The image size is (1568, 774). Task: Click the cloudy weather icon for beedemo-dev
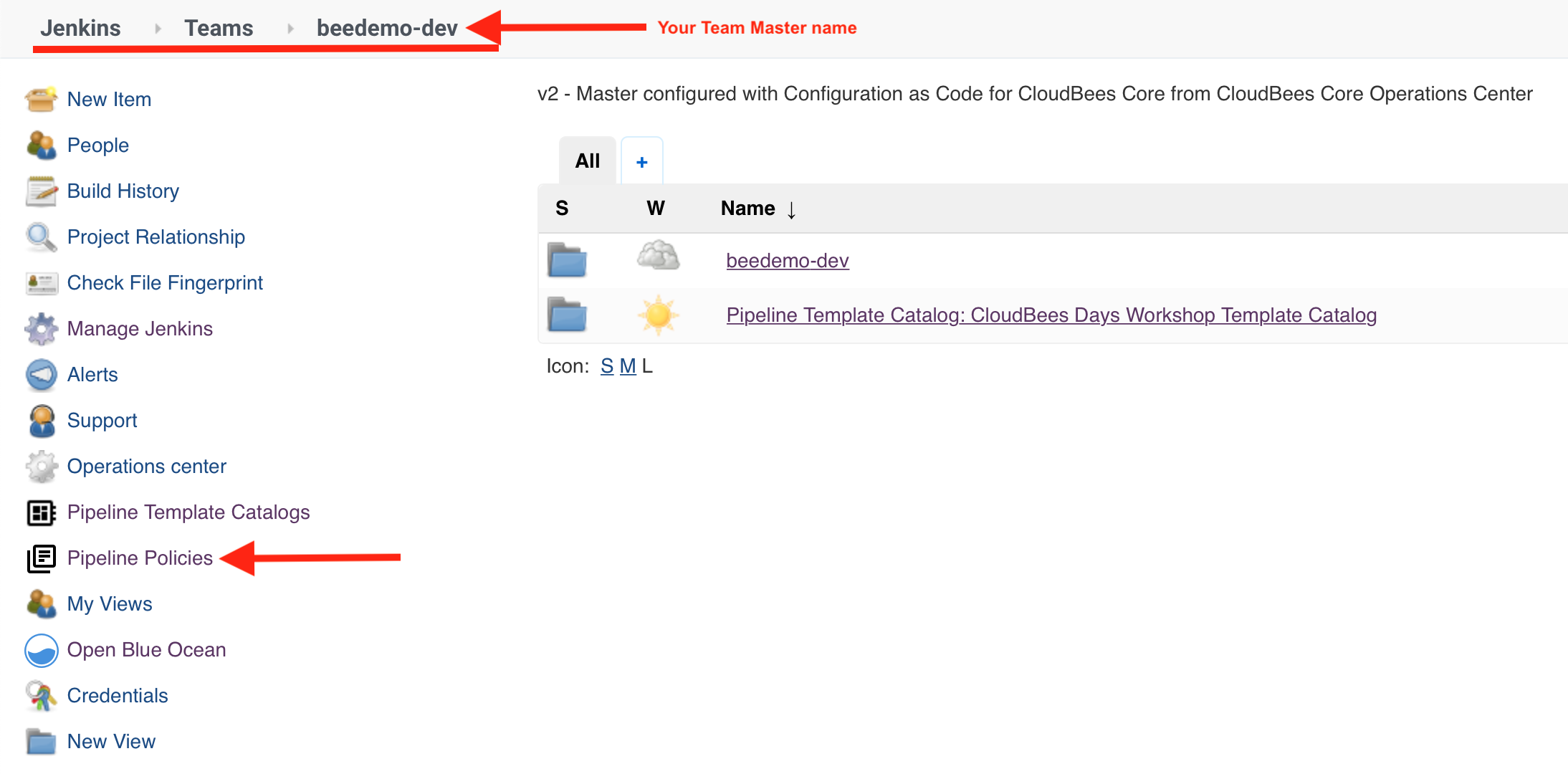click(658, 256)
